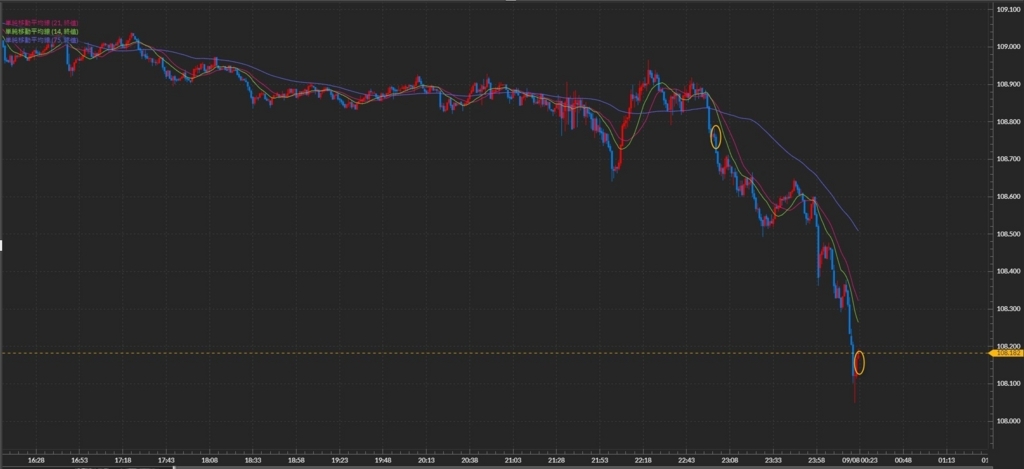
Task: Click the 21:53 time axis label
Action: pos(600,460)
